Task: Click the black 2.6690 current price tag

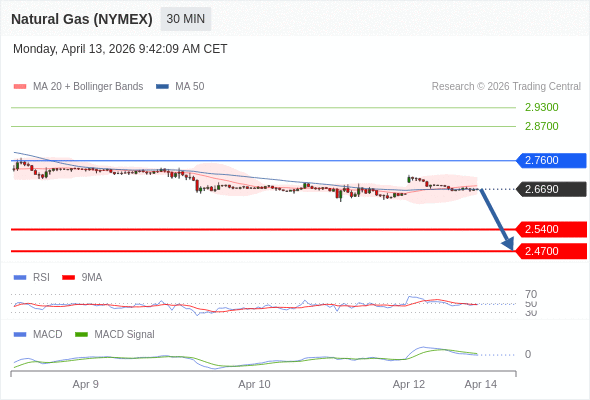Action: 551,189
